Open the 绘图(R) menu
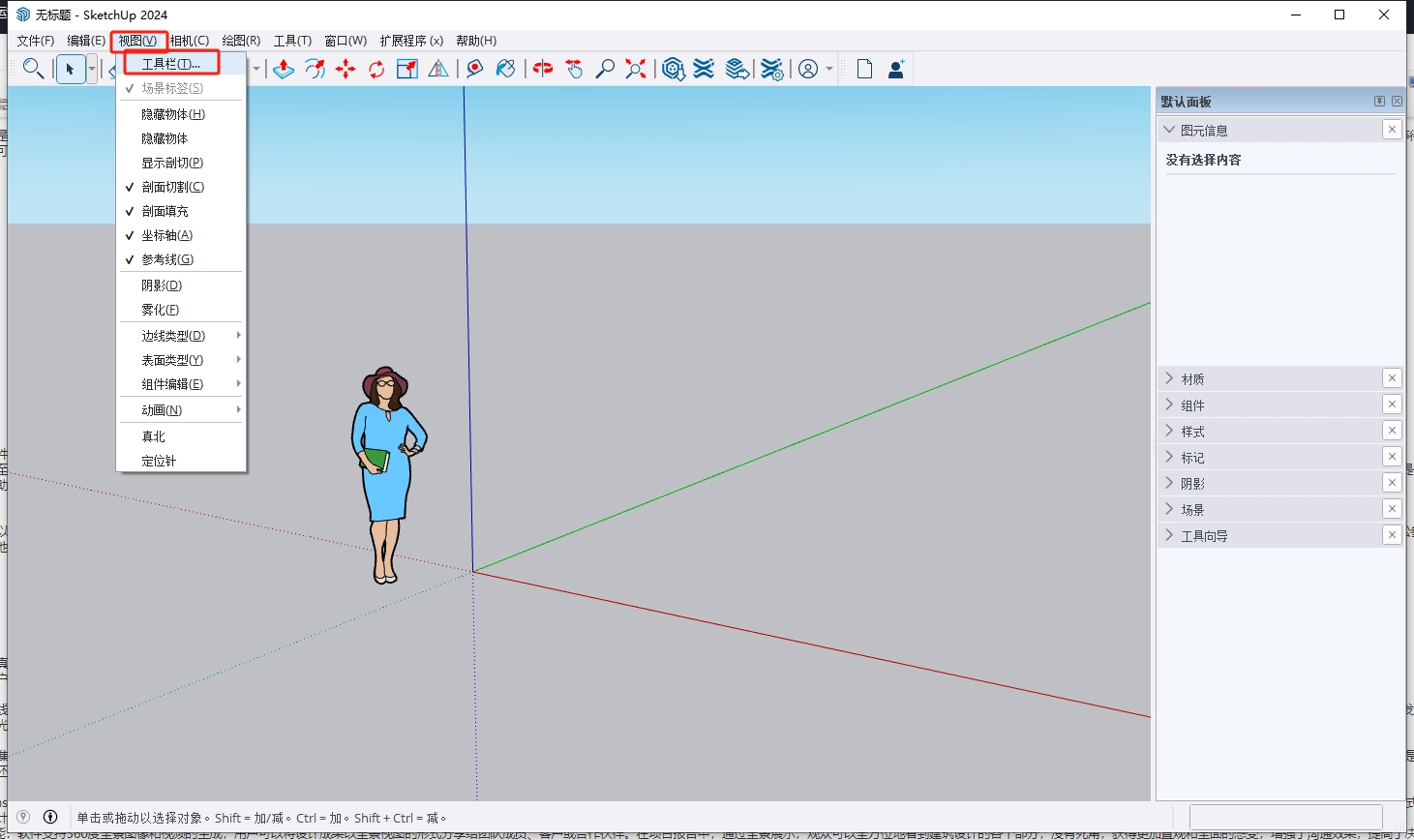 [x=241, y=41]
